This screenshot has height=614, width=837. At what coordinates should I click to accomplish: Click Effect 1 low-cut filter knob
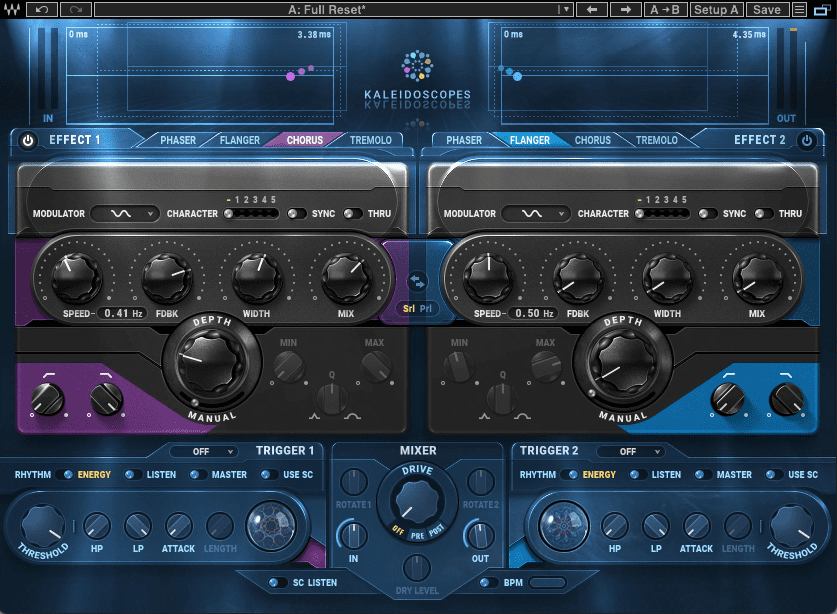(48, 399)
